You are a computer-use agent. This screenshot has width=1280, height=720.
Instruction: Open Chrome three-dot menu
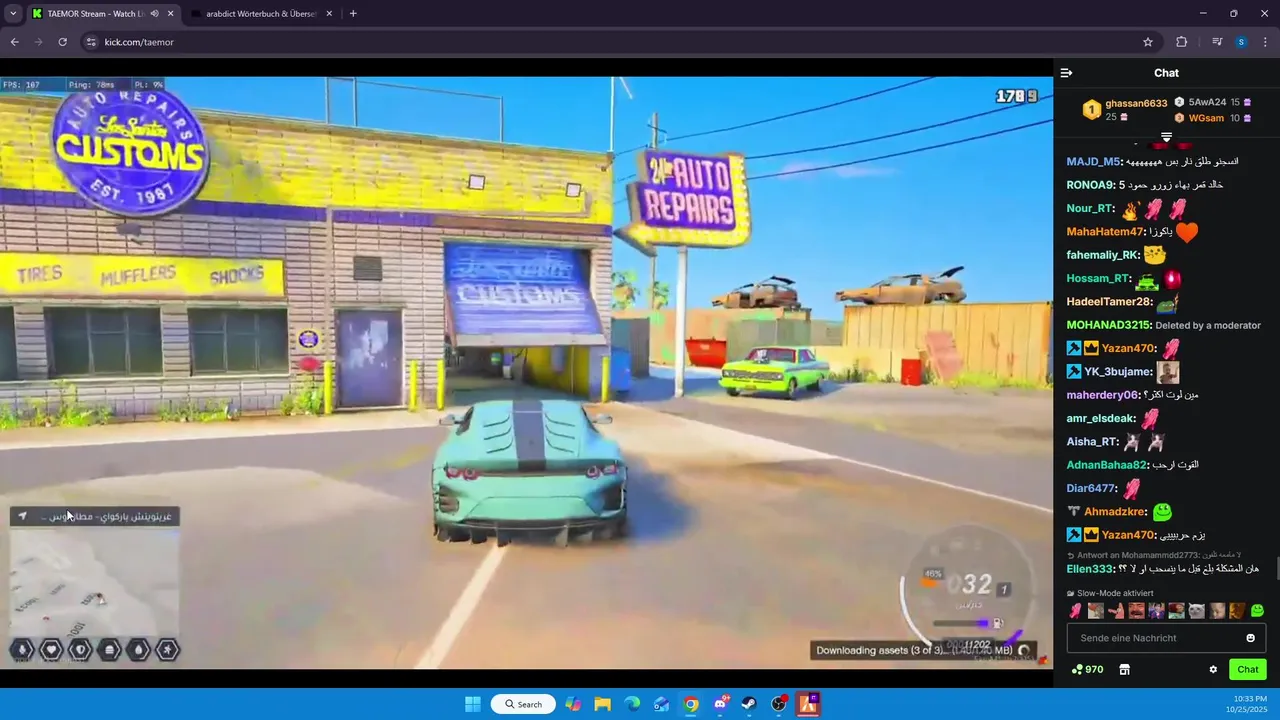pyautogui.click(x=1265, y=42)
